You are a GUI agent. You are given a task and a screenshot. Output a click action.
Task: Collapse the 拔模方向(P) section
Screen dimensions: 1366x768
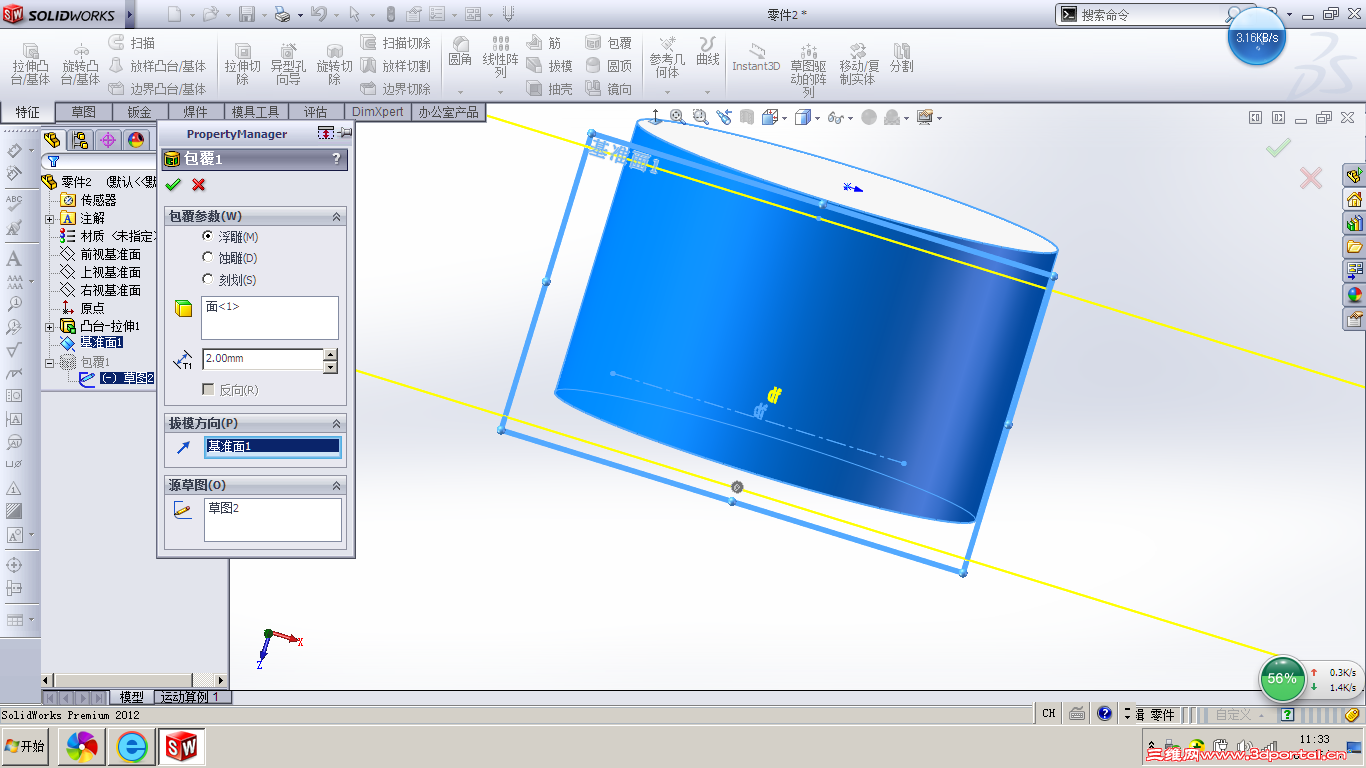tap(337, 424)
